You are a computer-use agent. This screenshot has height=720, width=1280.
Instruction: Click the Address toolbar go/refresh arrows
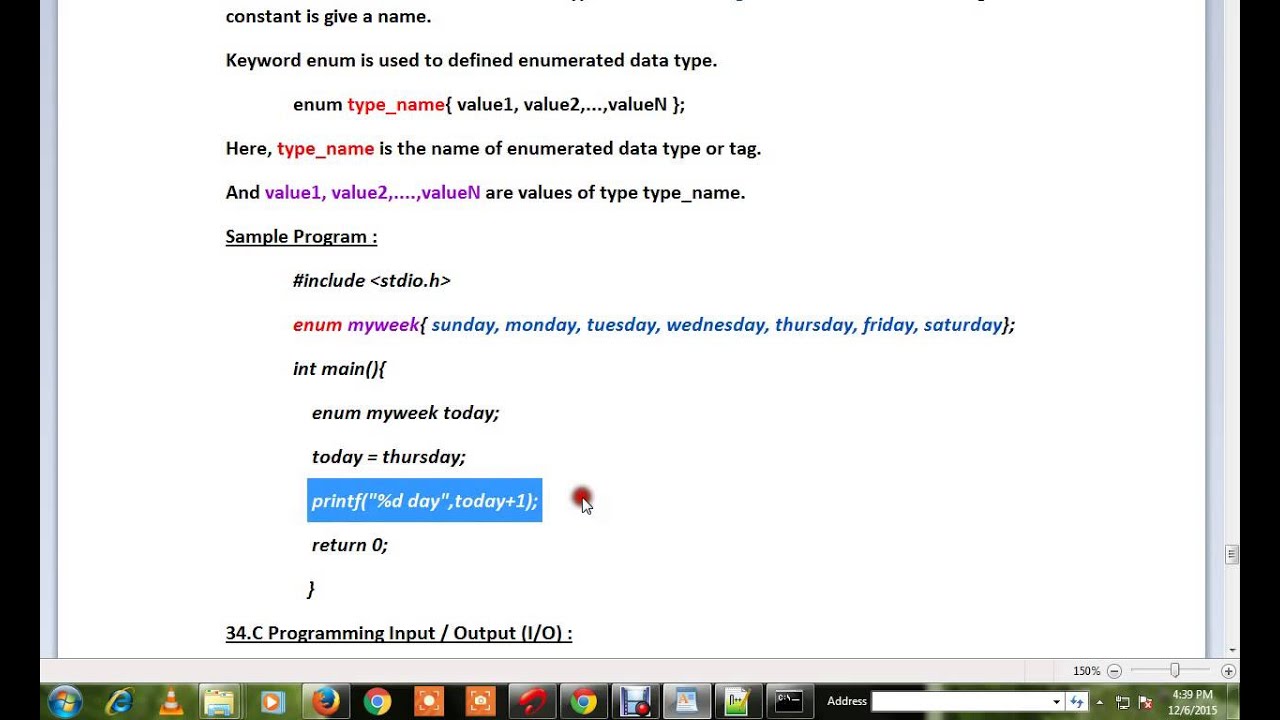point(1076,702)
